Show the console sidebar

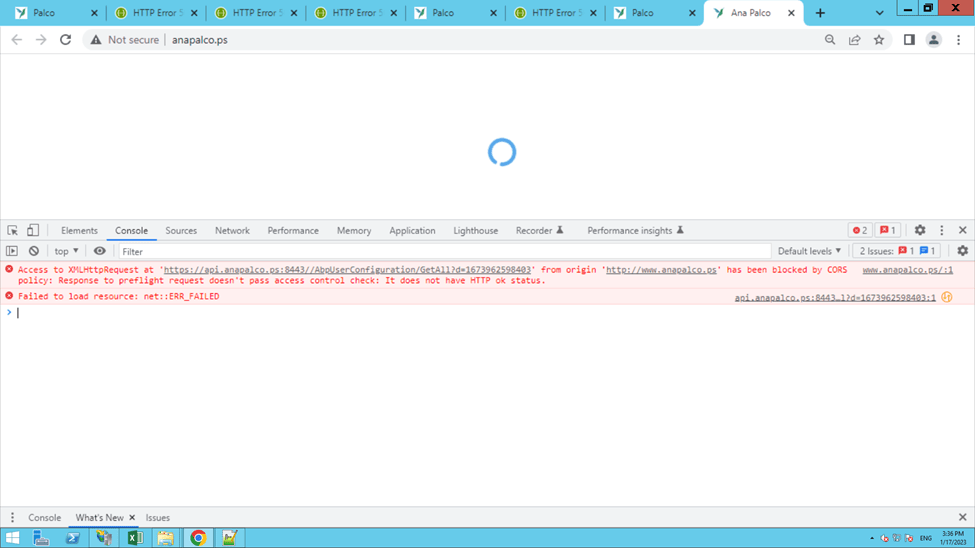pyautogui.click(x=12, y=251)
